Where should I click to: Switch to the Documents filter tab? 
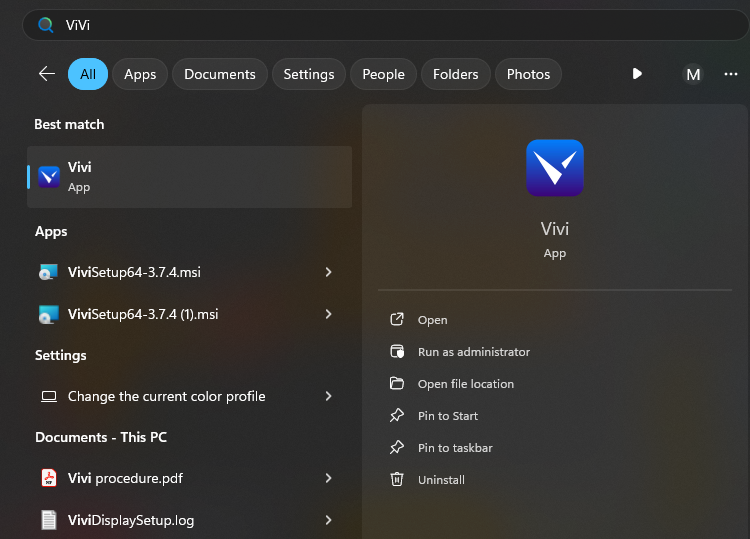point(220,74)
